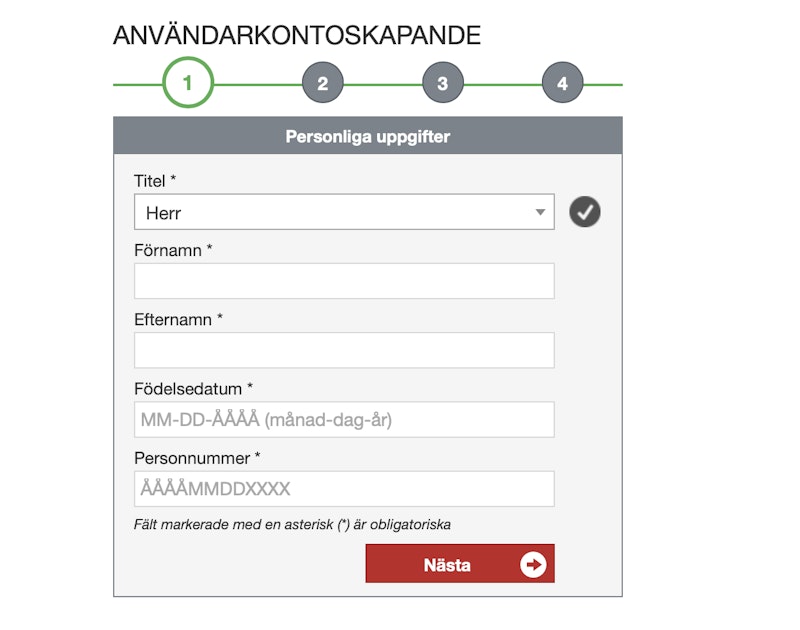Click the Personliga uppgifter section header
Image resolution: width=800 pixels, height=630 pixels.
367,136
